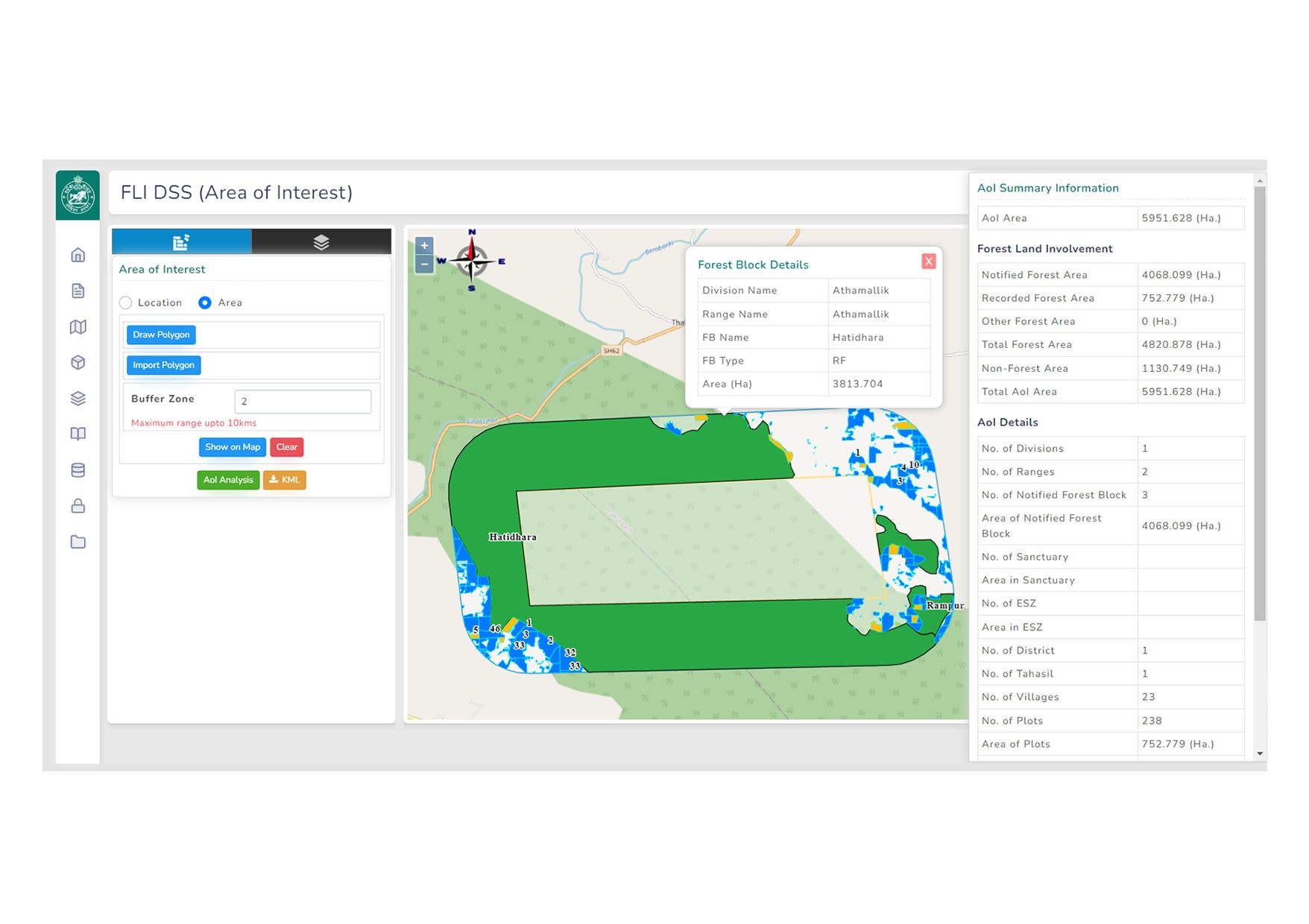Zoom in on the map
1309x924 pixels.
[x=424, y=246]
